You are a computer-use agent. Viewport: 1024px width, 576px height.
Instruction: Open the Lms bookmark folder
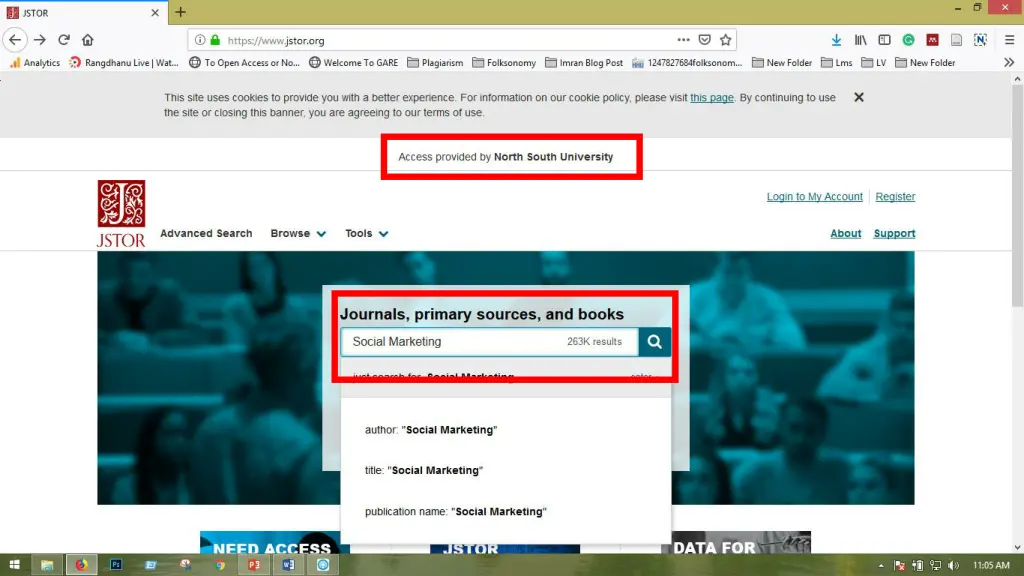[837, 63]
